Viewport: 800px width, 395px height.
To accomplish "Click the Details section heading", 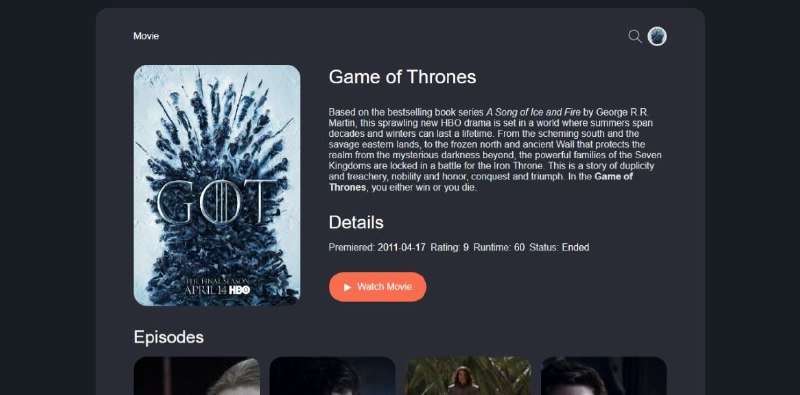I will click(356, 223).
